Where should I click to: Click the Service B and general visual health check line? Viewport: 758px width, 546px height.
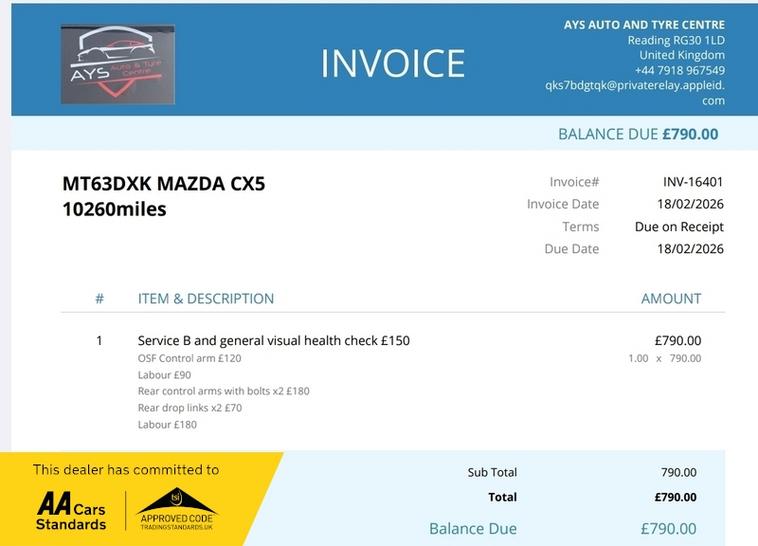click(273, 340)
